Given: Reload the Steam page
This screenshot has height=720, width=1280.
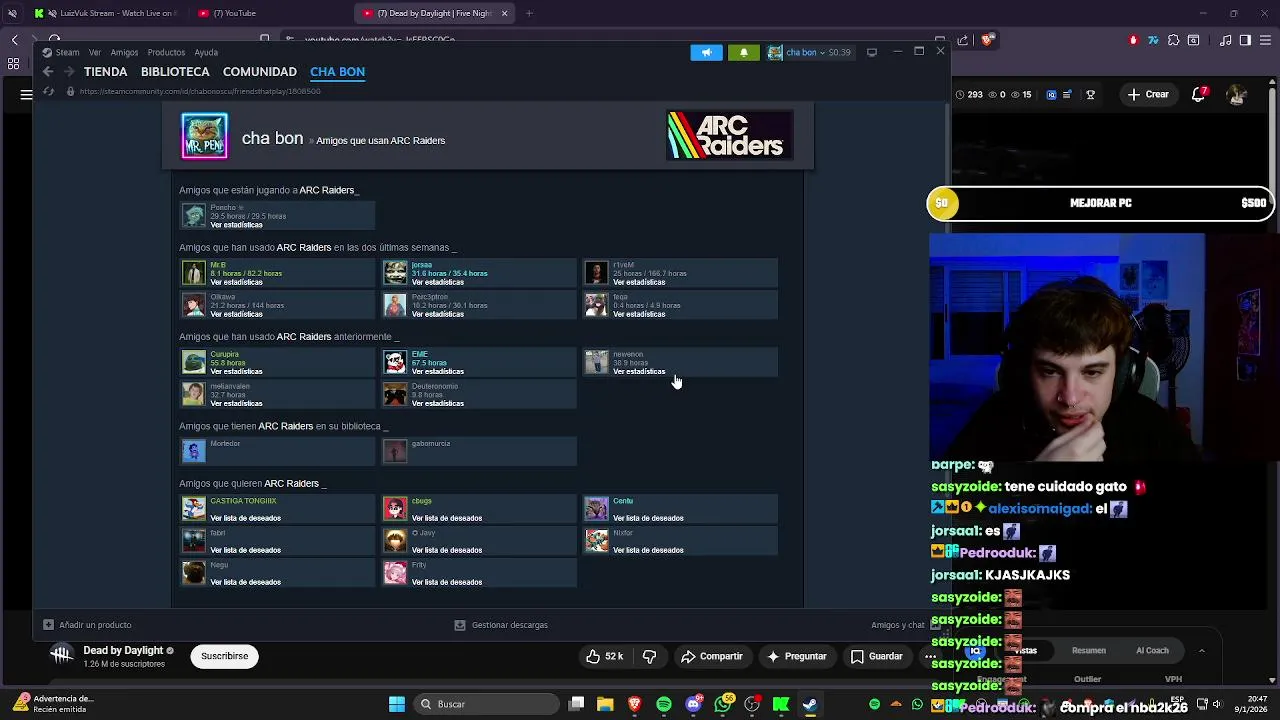Looking at the screenshot, I should tap(48, 91).
